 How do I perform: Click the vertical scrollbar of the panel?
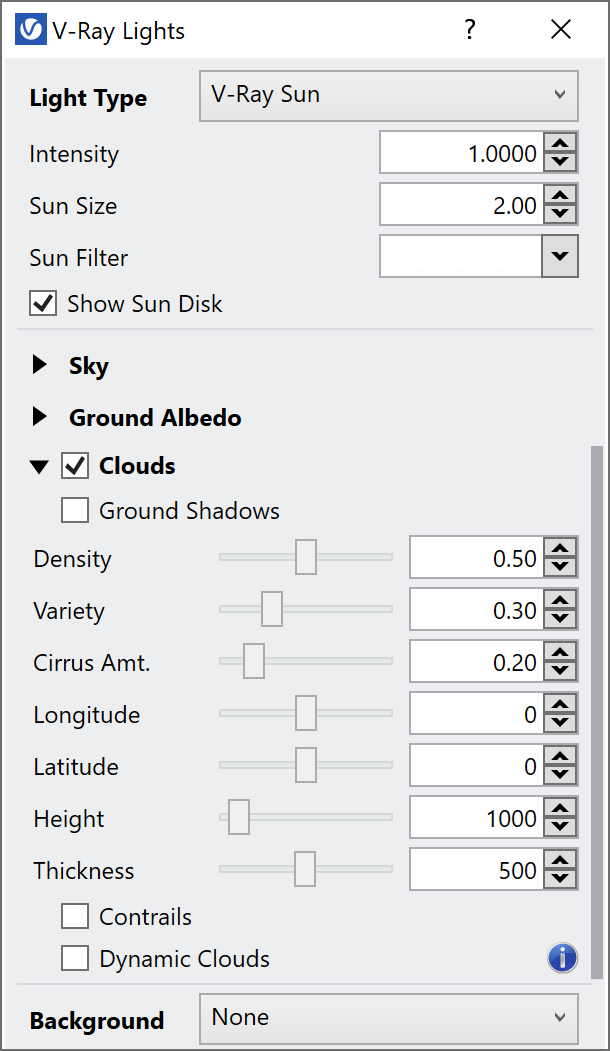pos(597,712)
